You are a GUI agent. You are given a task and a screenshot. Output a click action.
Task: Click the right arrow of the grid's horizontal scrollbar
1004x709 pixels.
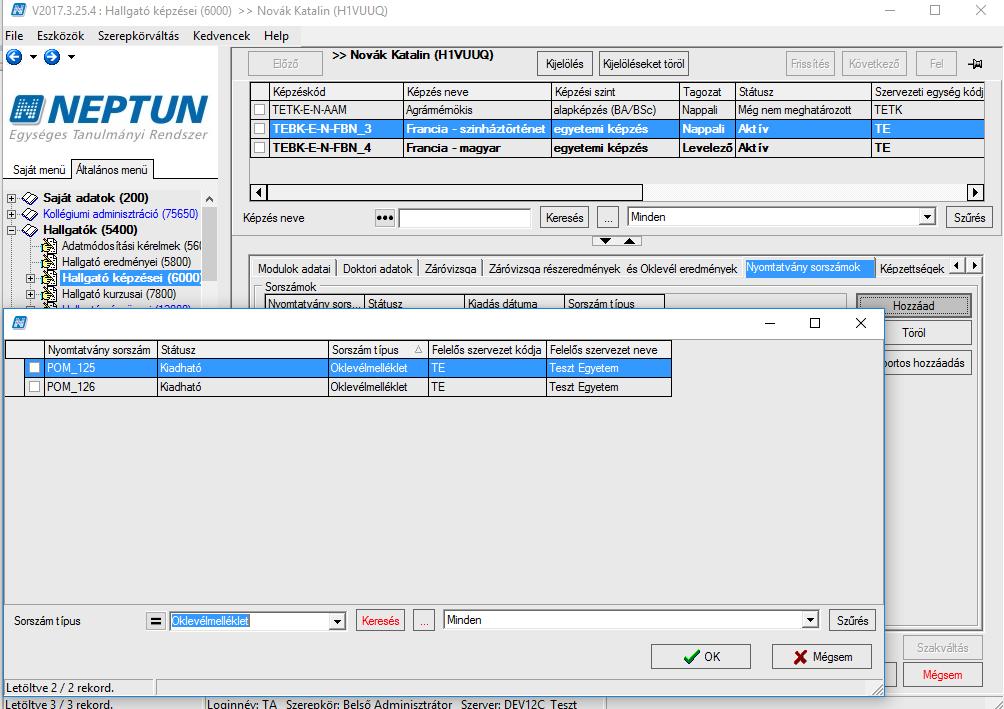click(975, 192)
